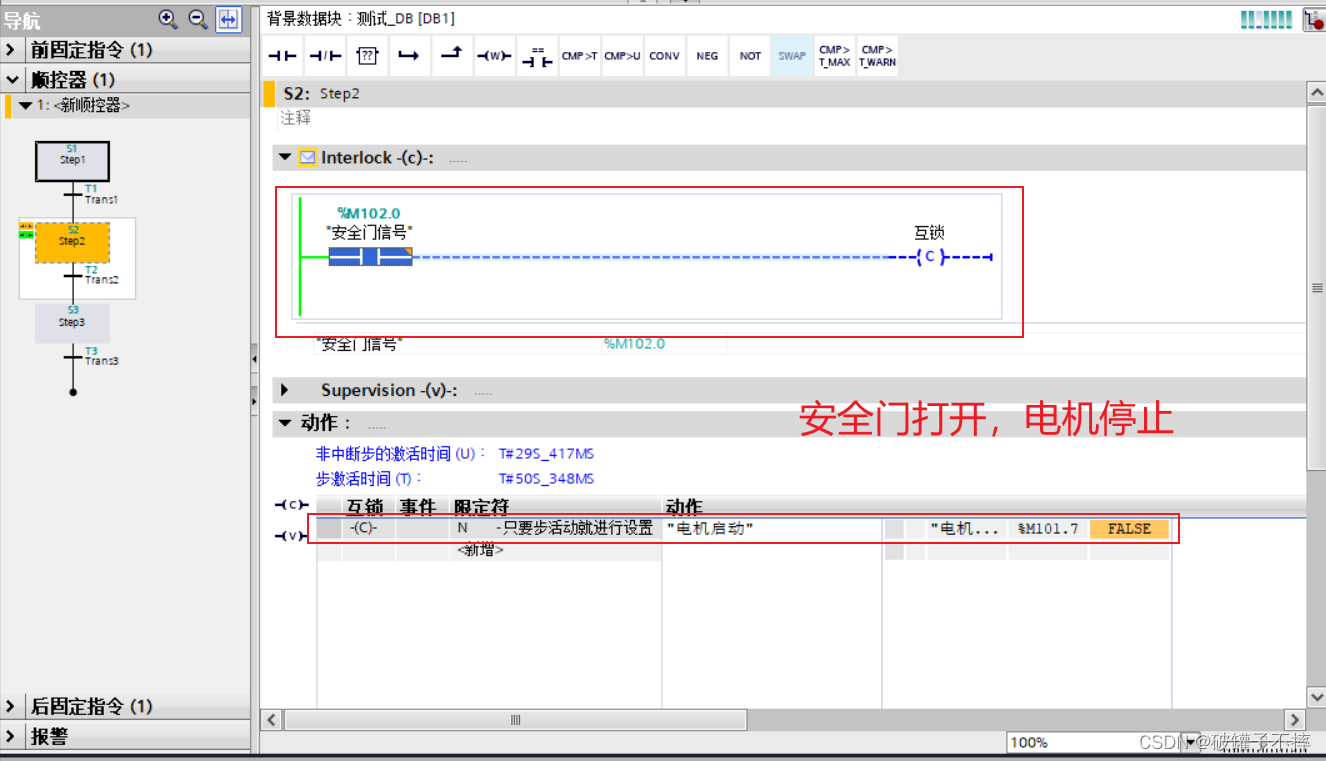Insert the CONV instruction

(x=664, y=56)
